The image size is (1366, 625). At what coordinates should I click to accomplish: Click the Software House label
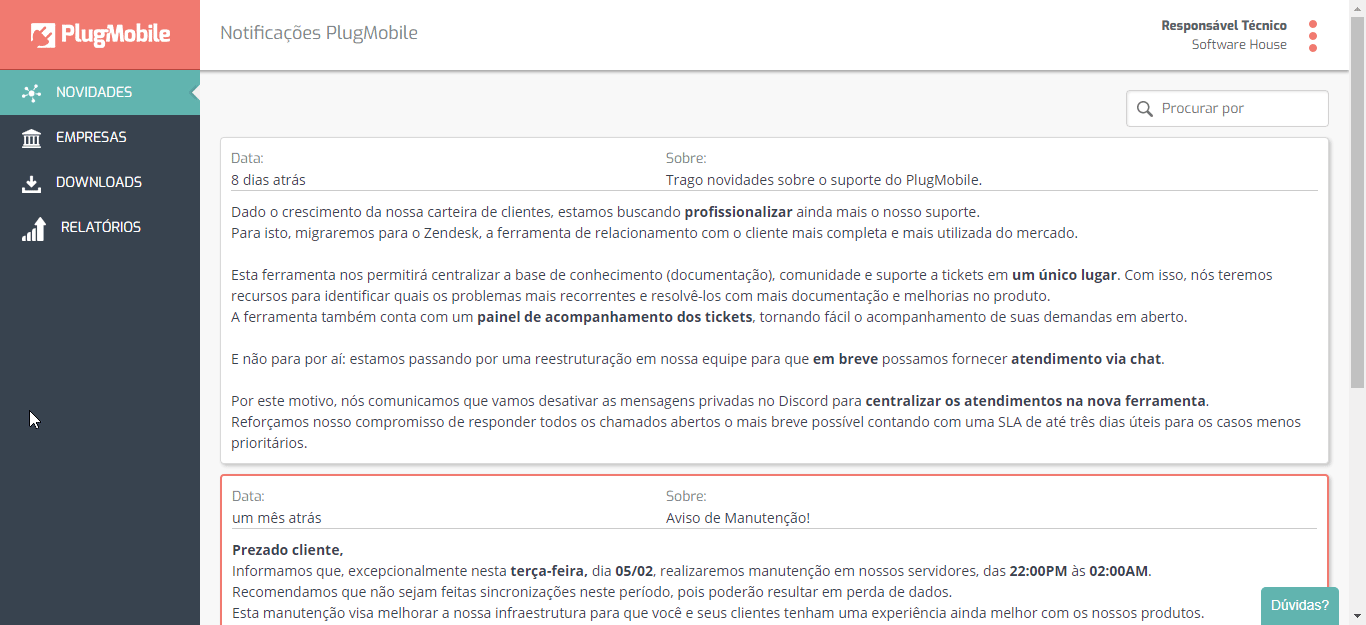1239,44
